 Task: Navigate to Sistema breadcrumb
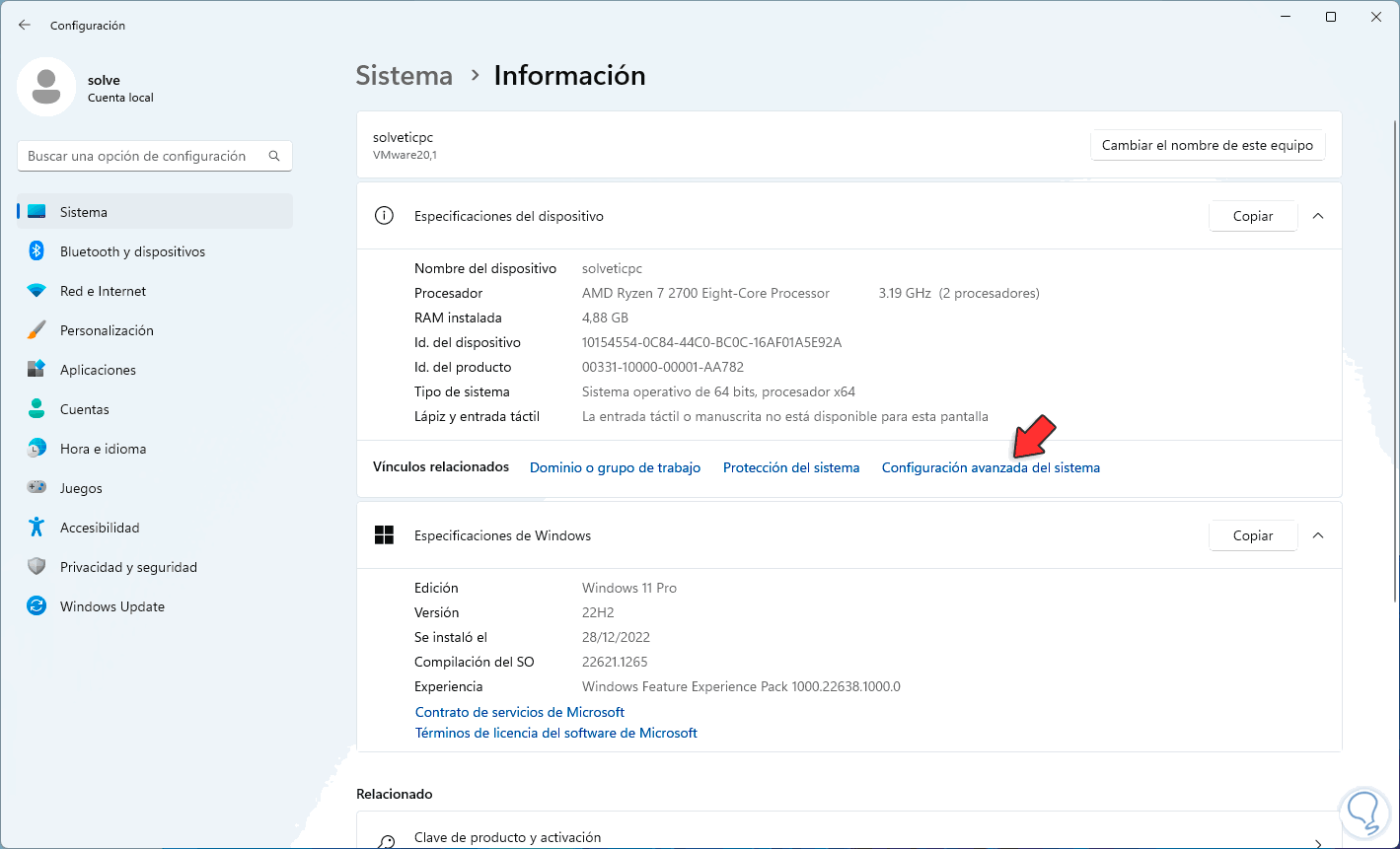coord(405,76)
